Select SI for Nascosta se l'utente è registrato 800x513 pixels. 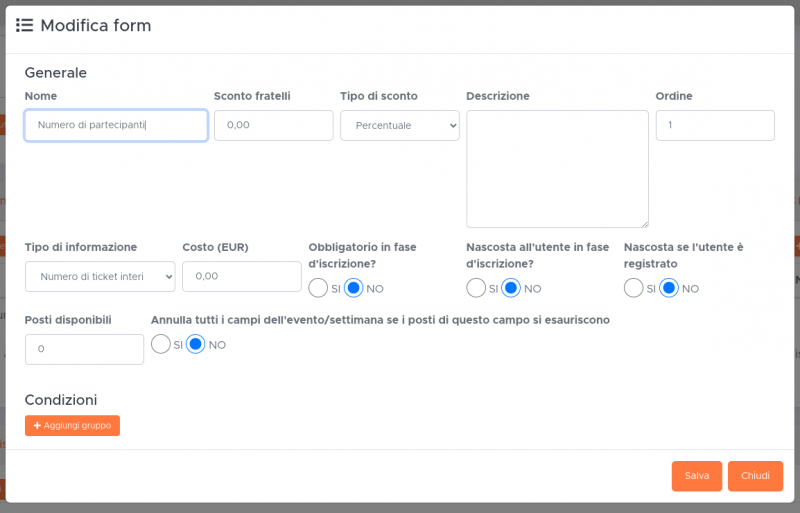click(633, 288)
